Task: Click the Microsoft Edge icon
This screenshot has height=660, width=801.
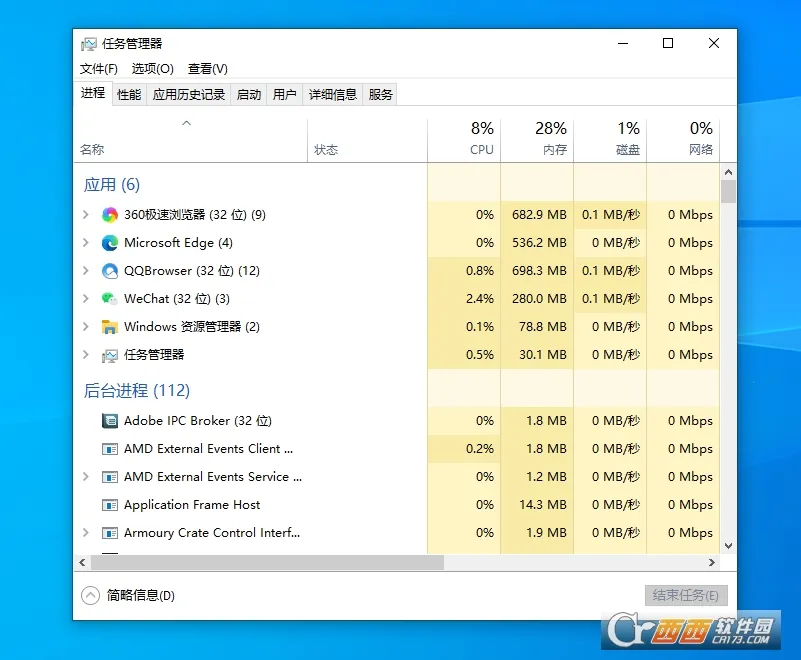Action: (110, 243)
